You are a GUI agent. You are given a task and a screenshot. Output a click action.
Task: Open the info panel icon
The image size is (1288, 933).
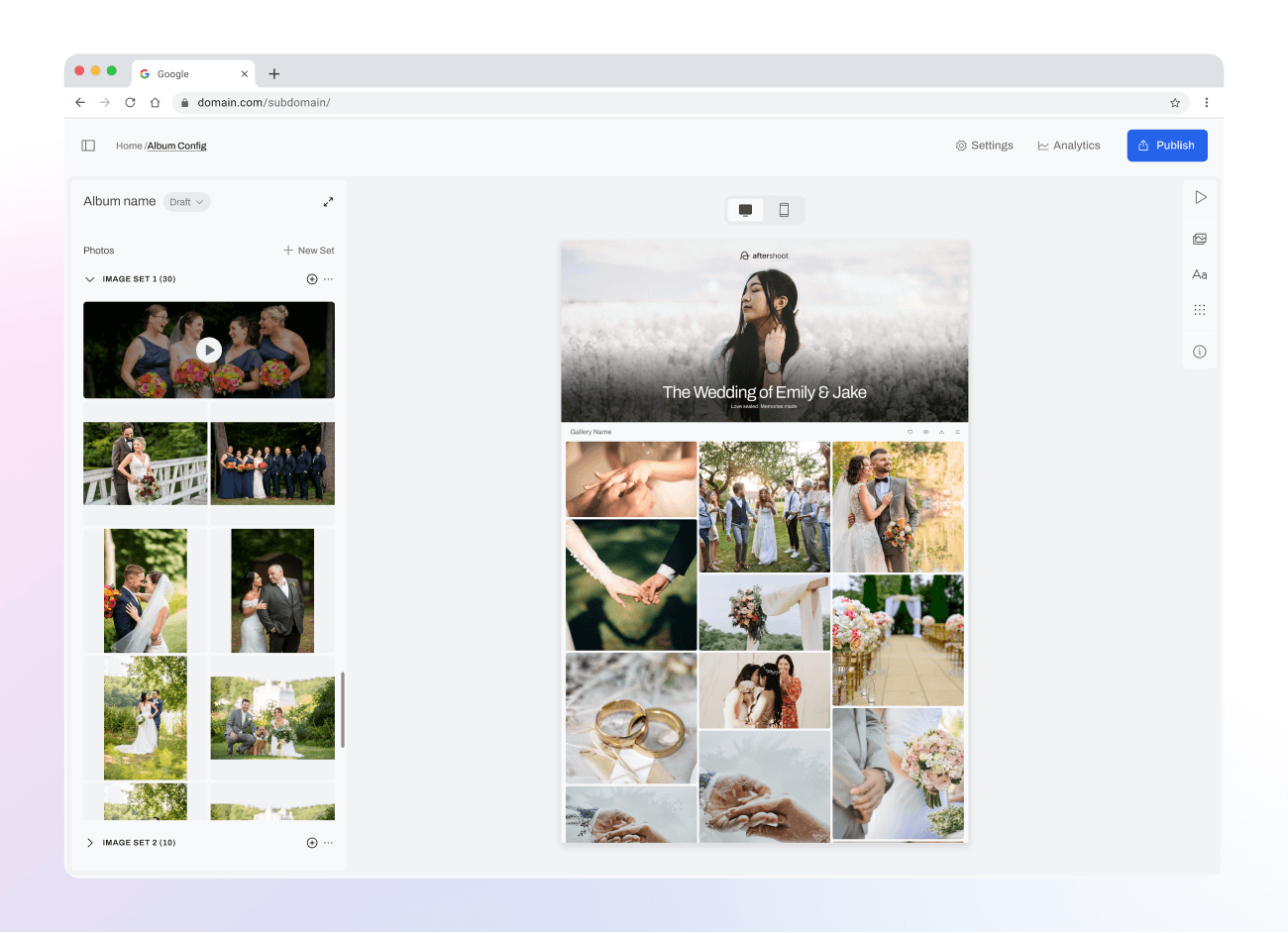click(x=1200, y=351)
